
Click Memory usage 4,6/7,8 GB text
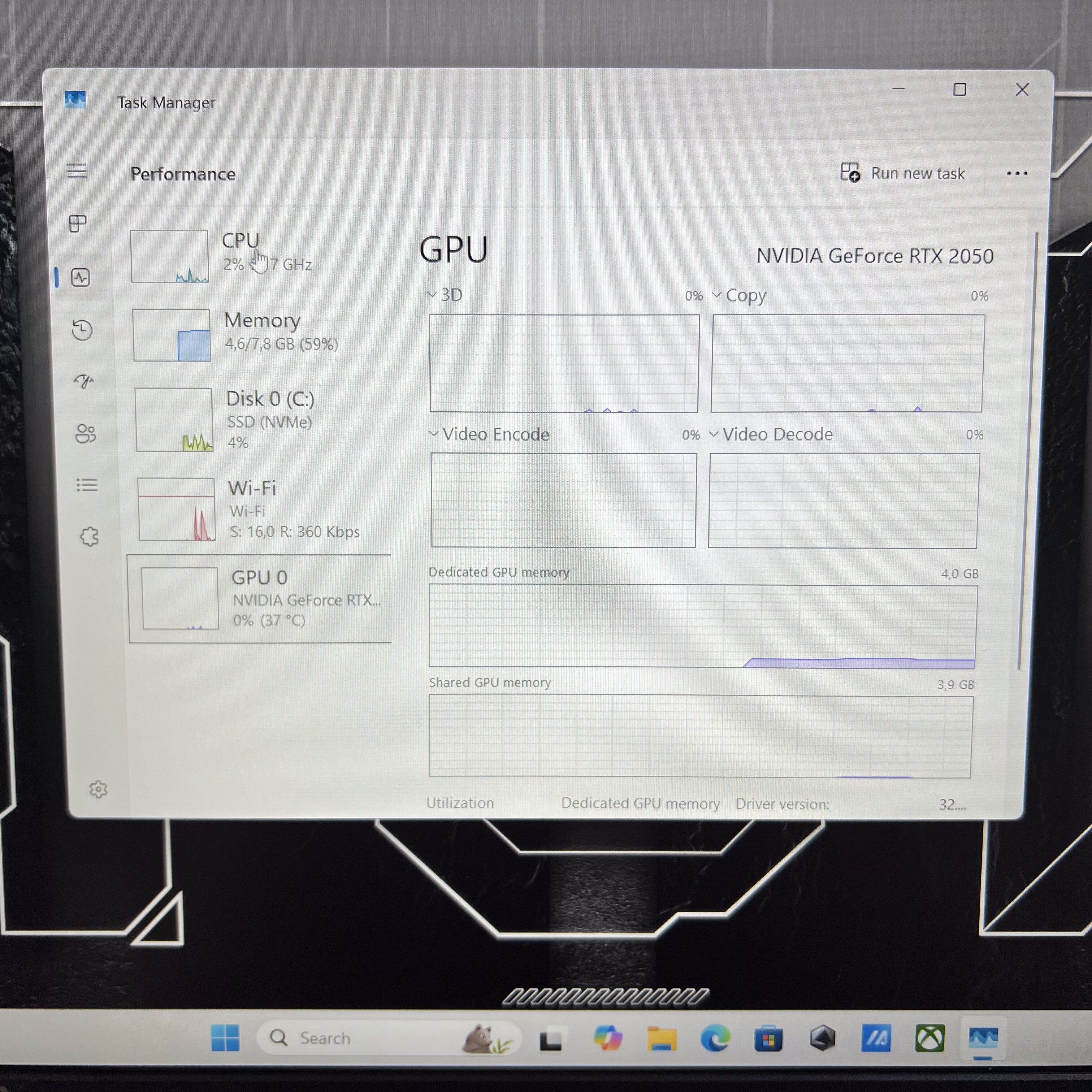coord(281,344)
